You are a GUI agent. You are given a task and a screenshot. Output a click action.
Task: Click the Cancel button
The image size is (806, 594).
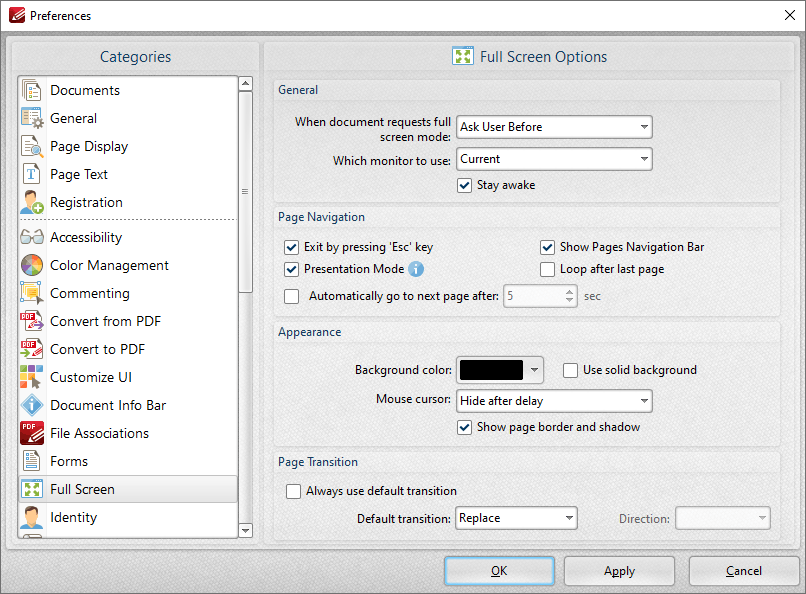tap(744, 571)
